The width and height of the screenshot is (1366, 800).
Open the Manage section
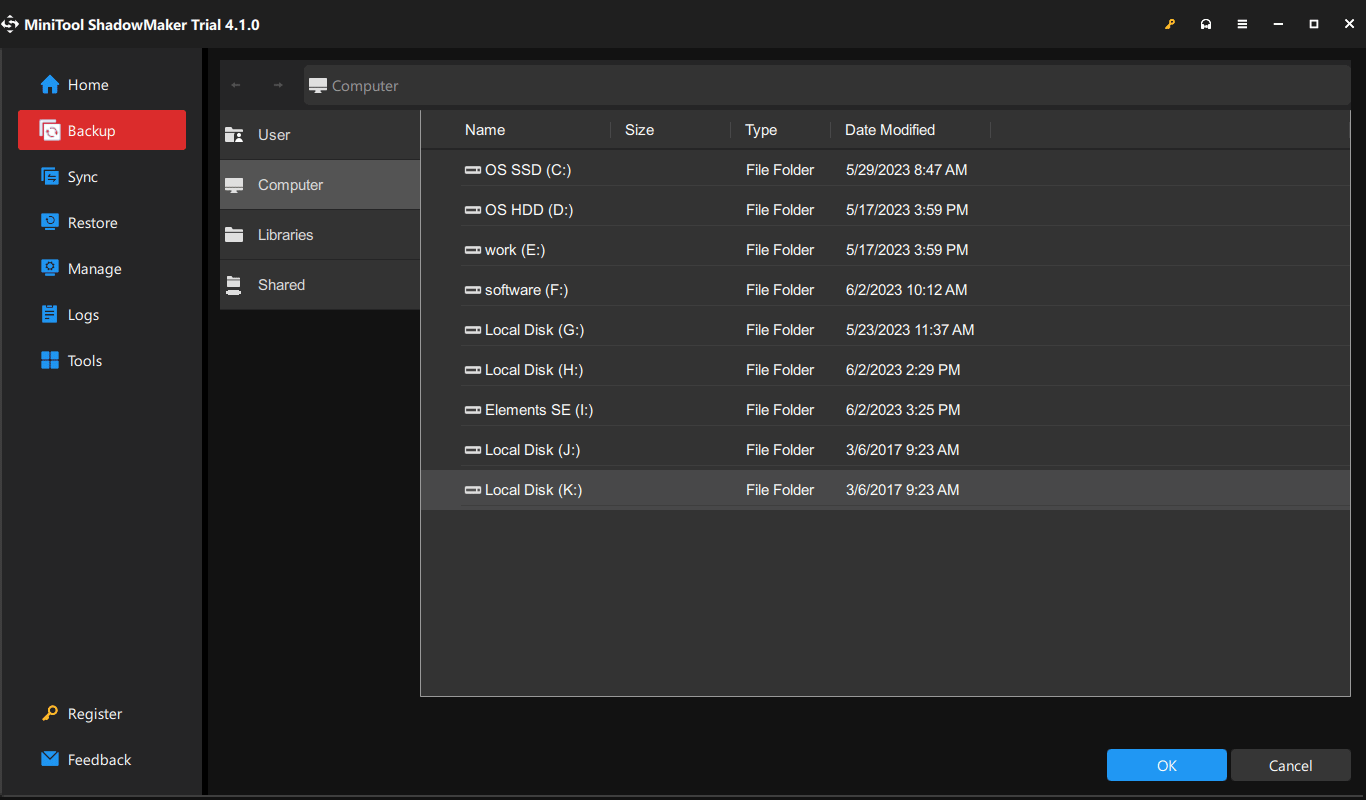[92, 268]
